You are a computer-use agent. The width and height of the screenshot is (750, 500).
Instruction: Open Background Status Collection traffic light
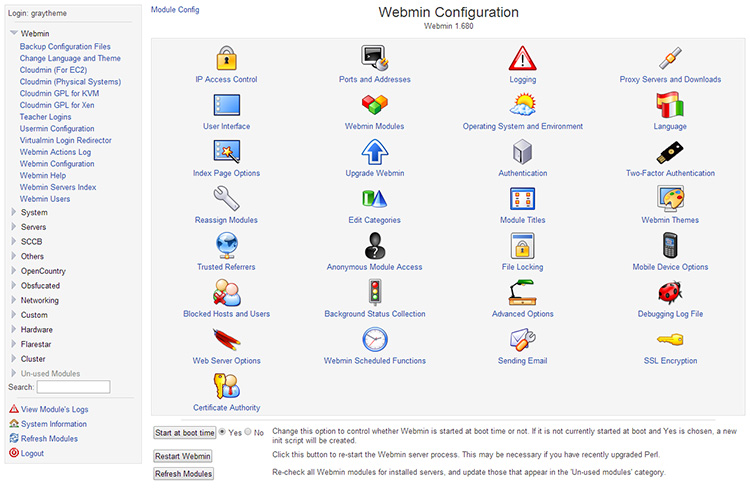click(x=375, y=292)
